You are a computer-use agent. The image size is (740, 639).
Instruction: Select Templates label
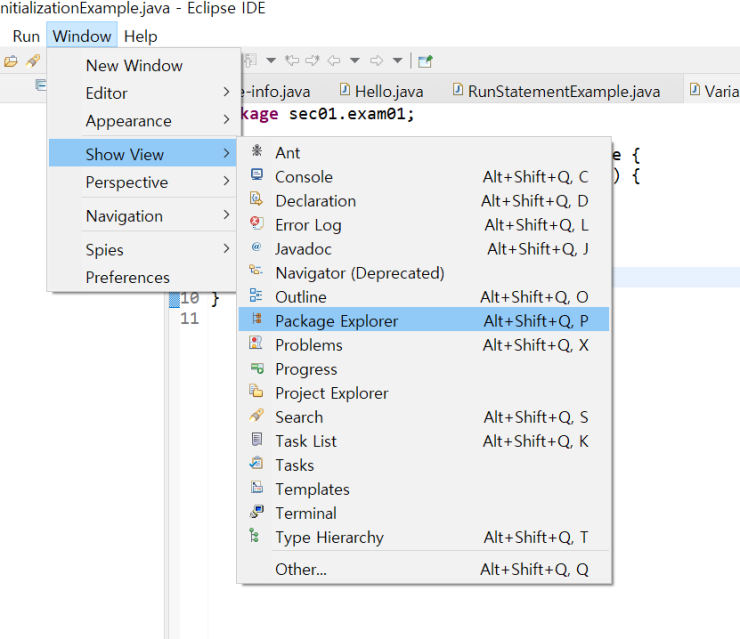click(312, 489)
